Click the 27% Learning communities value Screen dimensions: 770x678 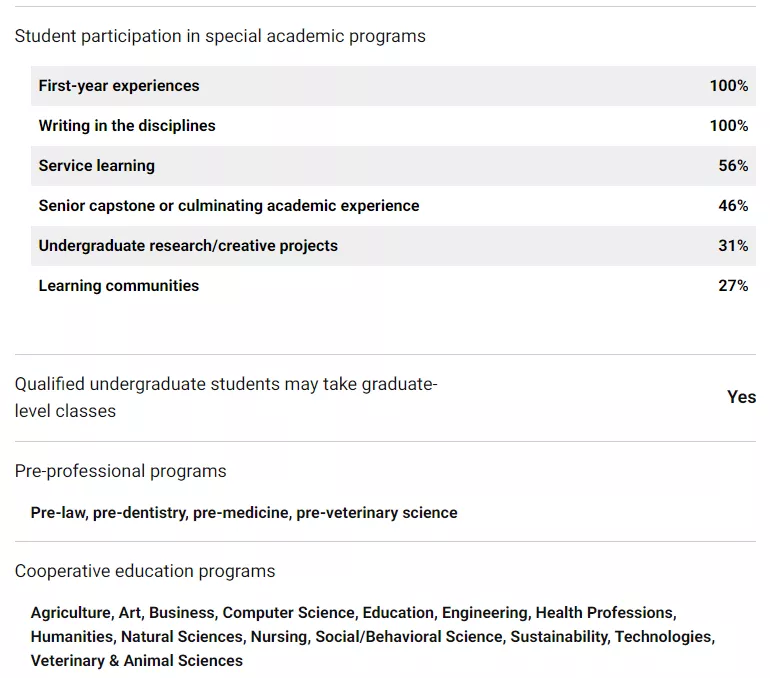tap(733, 286)
